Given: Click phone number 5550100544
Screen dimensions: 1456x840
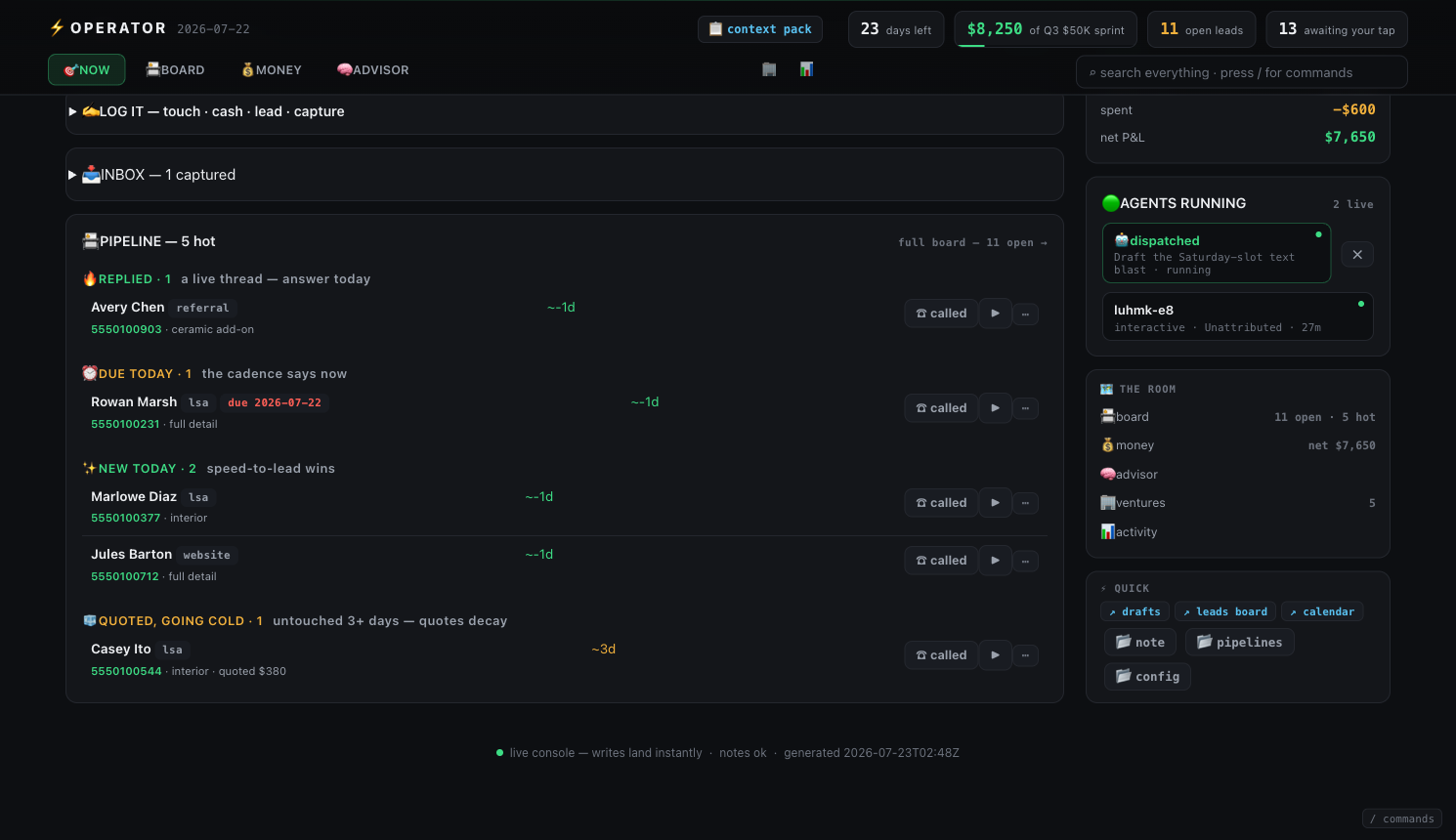Looking at the screenshot, I should [x=126, y=671].
